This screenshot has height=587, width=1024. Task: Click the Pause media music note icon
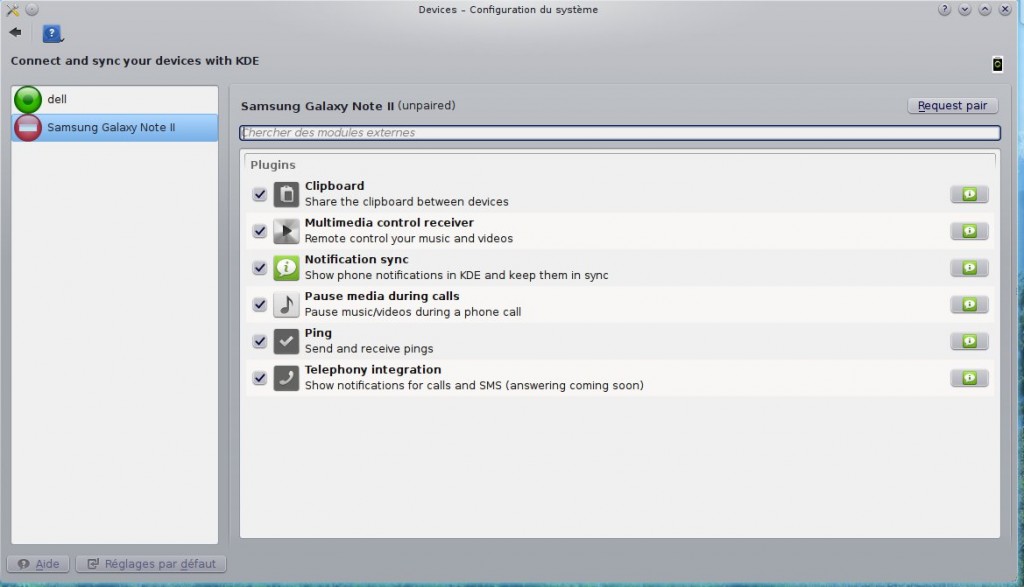click(286, 304)
